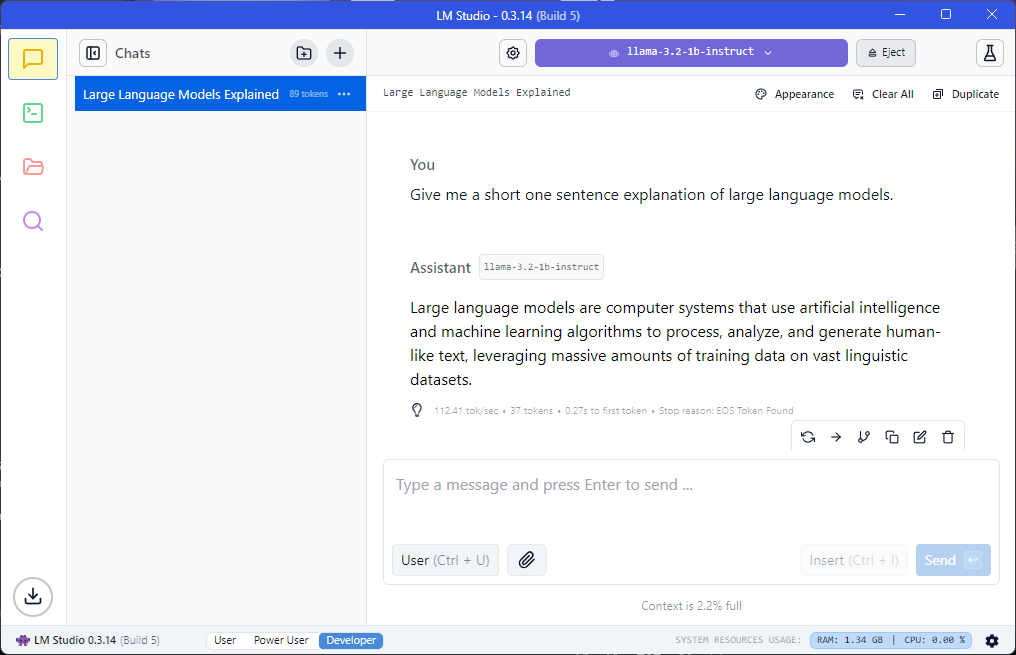Regenerate the assistant response
Image resolution: width=1016 pixels, height=655 pixels.
point(808,436)
